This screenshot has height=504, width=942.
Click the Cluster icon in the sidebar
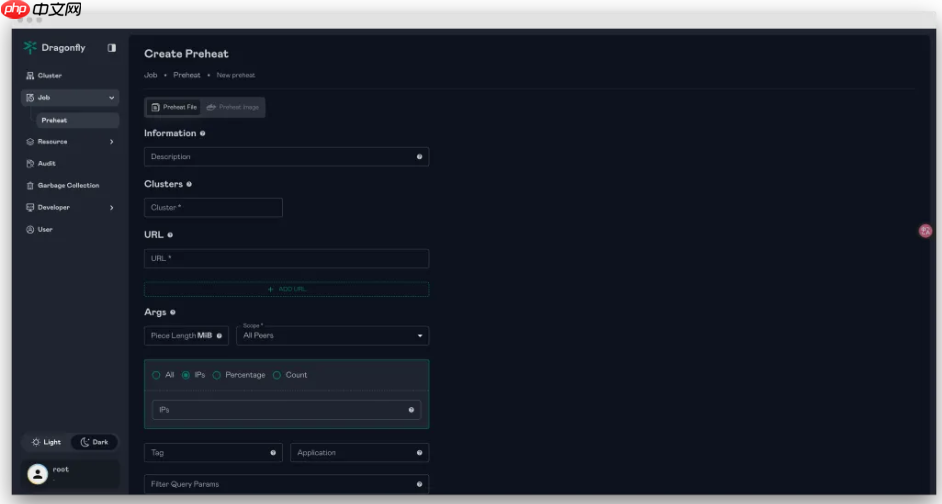point(30,76)
